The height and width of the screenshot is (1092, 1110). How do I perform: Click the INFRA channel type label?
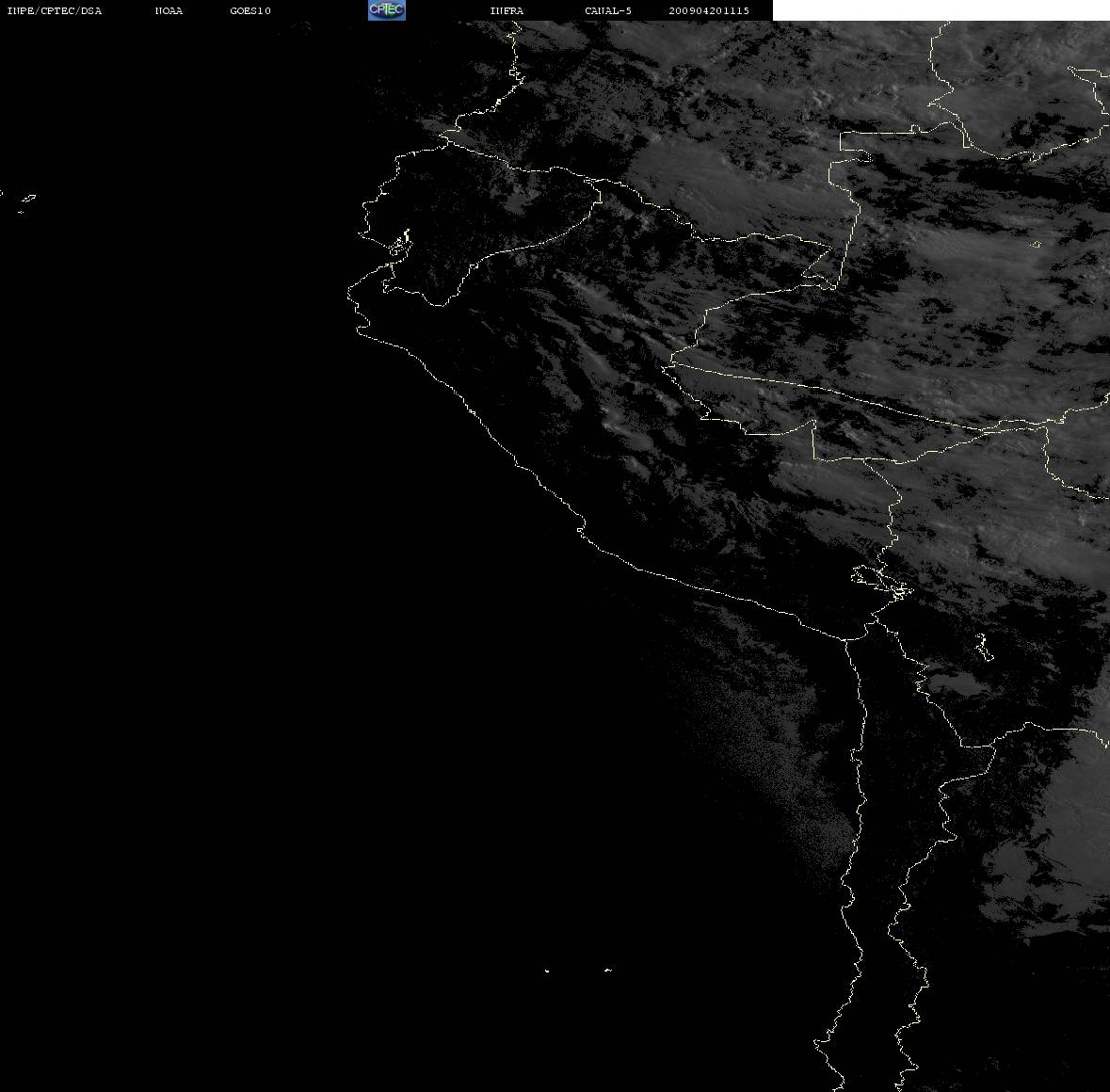click(507, 10)
